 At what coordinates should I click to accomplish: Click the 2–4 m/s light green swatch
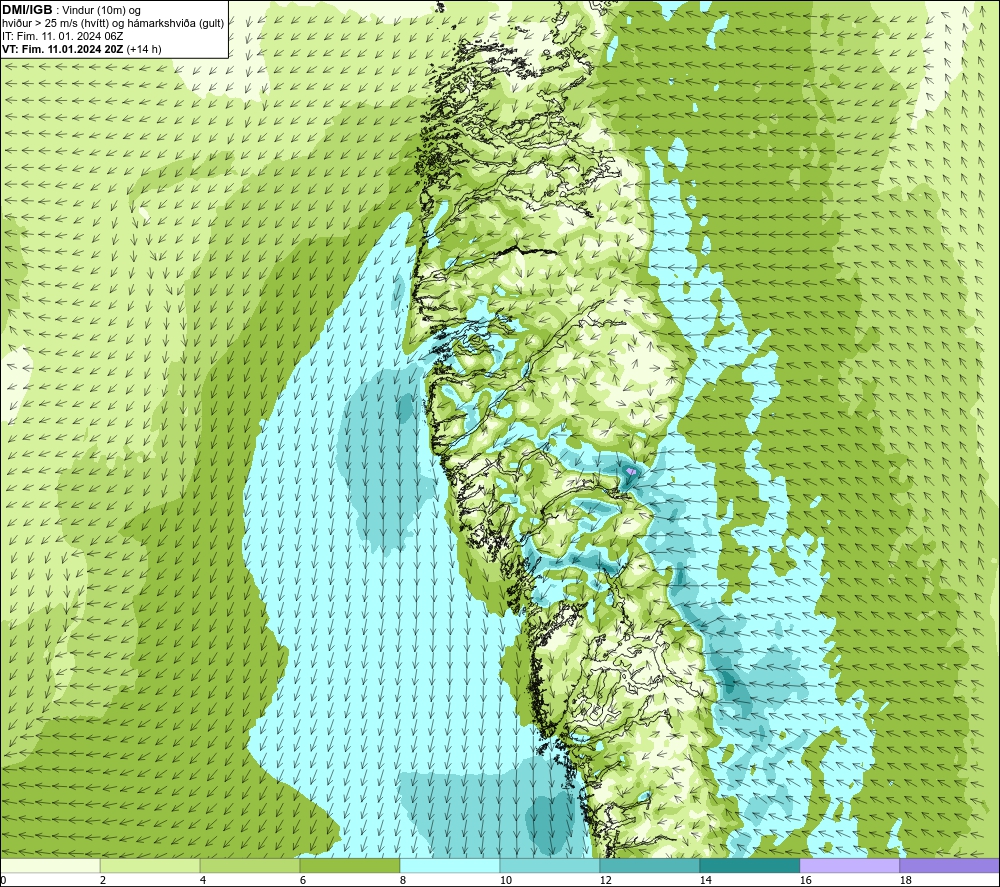[150, 865]
